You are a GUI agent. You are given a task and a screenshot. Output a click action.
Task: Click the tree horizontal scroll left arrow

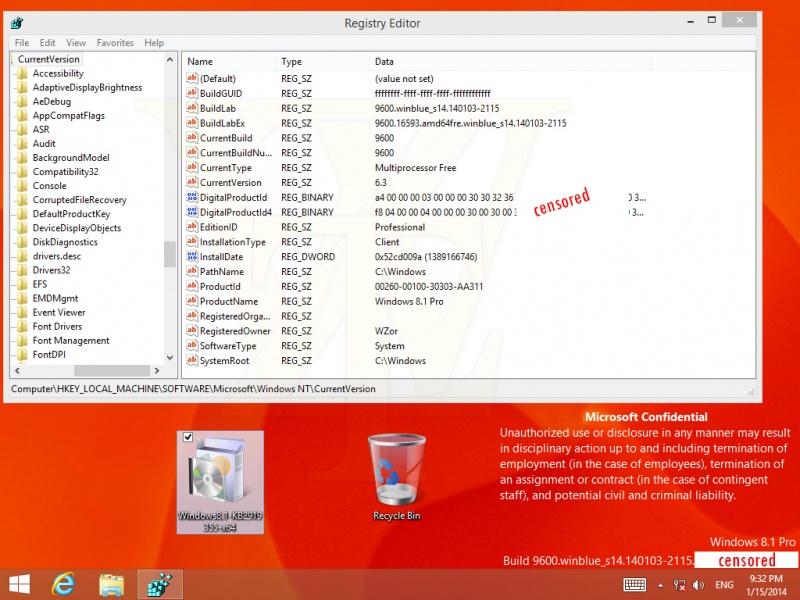point(17,371)
